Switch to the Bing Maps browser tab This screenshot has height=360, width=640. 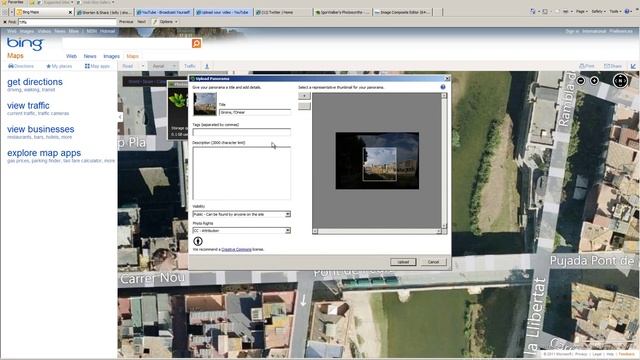click(x=44, y=12)
